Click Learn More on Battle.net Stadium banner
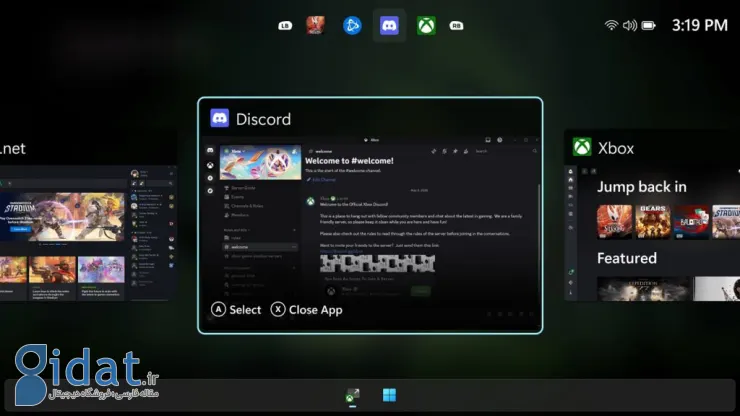Screen dimensions: 740x416 point(20,229)
